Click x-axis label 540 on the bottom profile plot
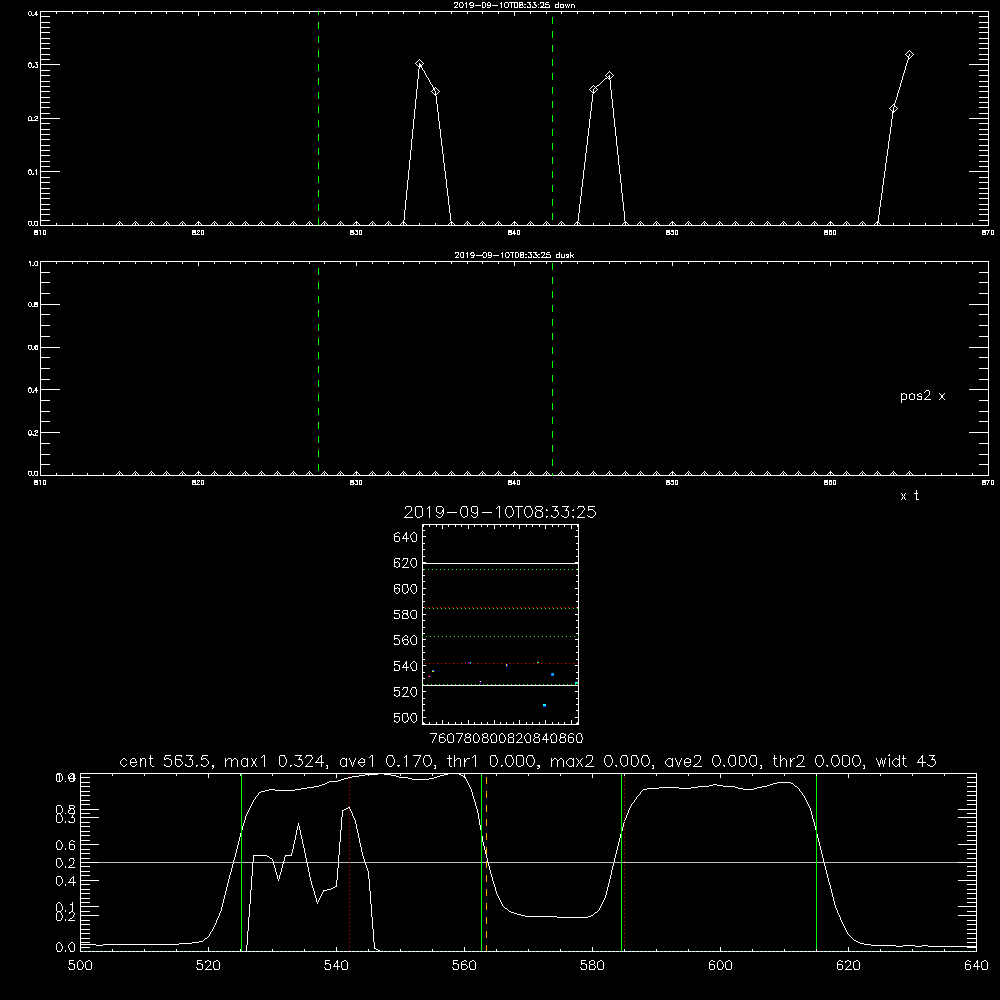1000x1000 pixels. [336, 966]
